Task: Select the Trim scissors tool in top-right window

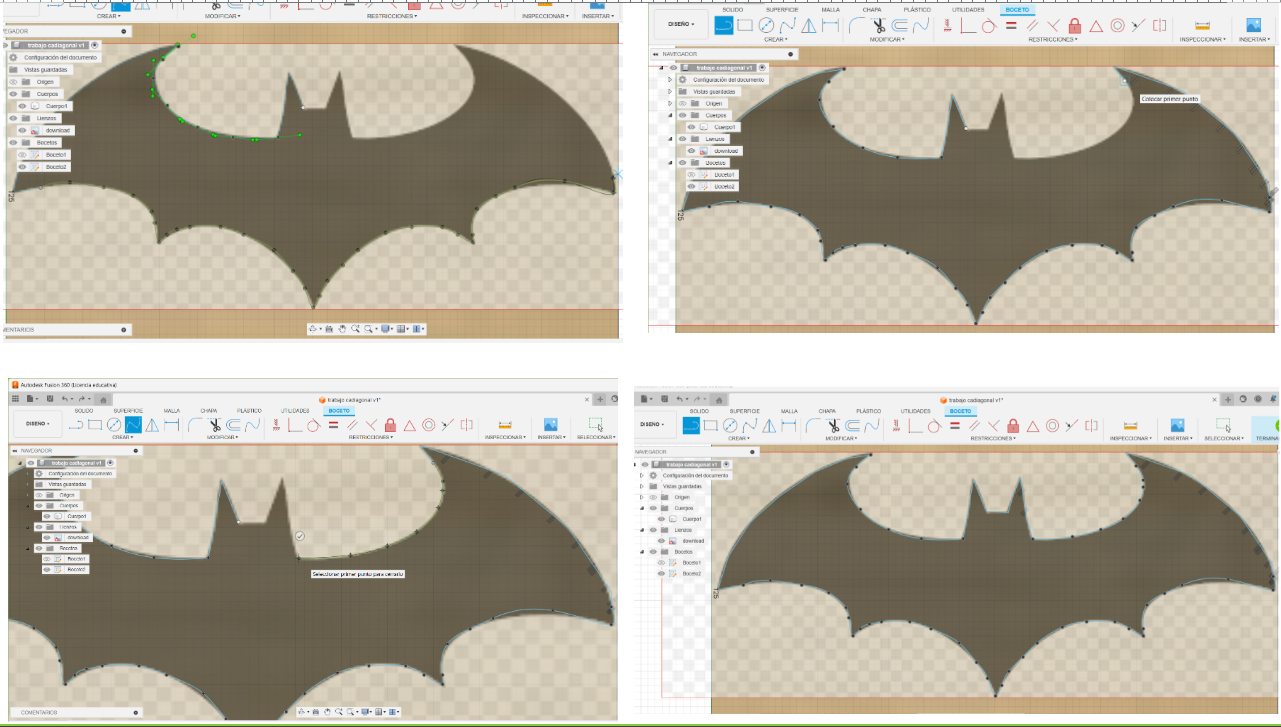Action: click(x=878, y=25)
